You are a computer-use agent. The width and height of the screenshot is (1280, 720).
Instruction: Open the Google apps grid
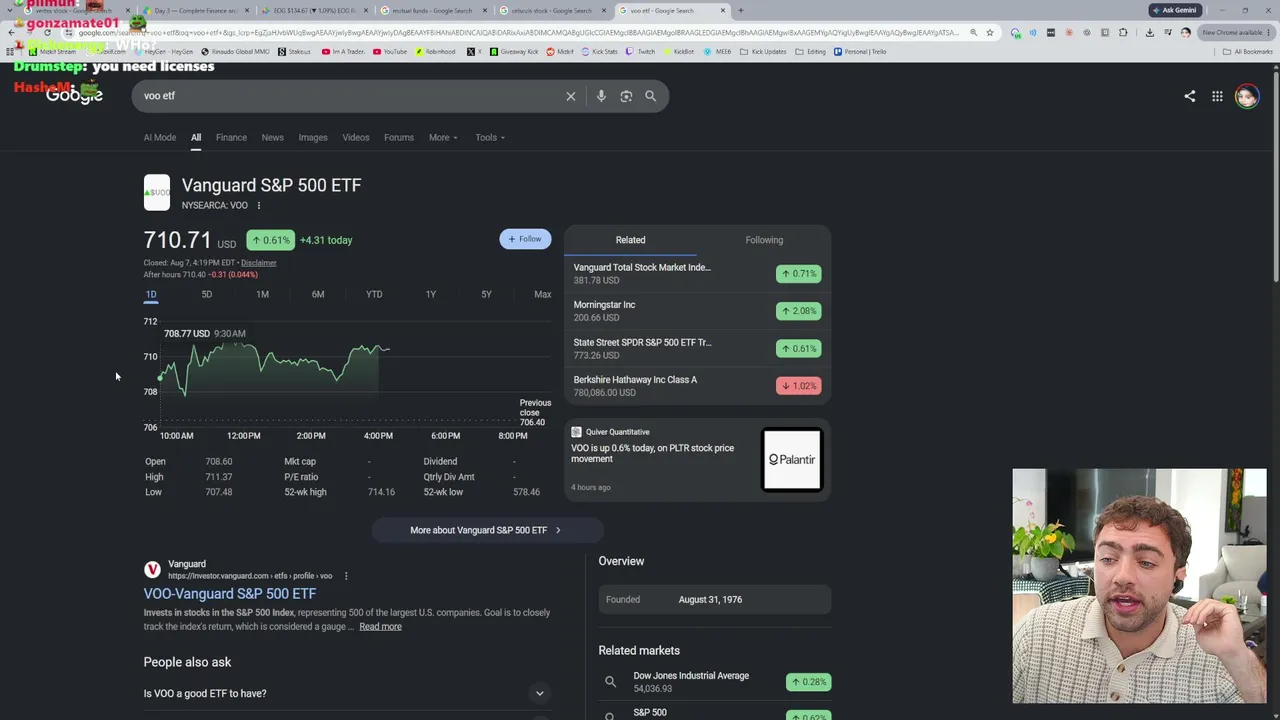pyautogui.click(x=1217, y=96)
